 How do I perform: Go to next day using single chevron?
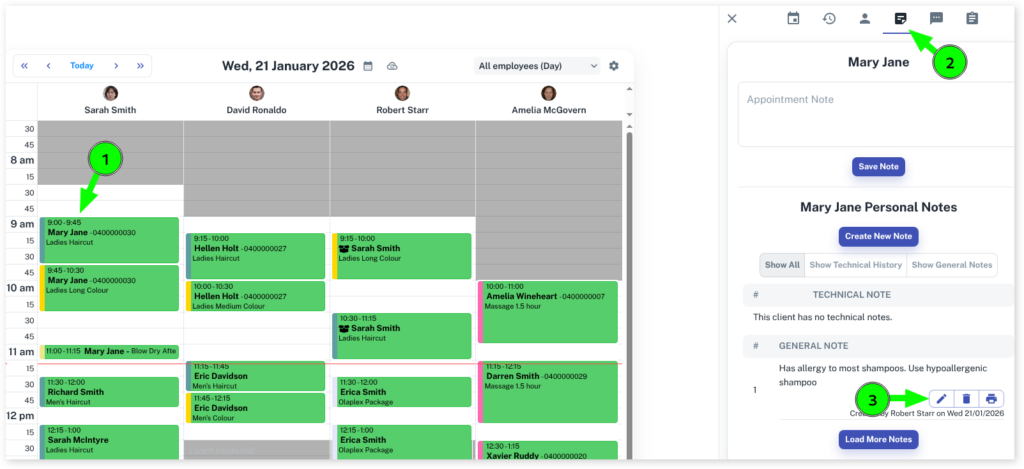[116, 66]
